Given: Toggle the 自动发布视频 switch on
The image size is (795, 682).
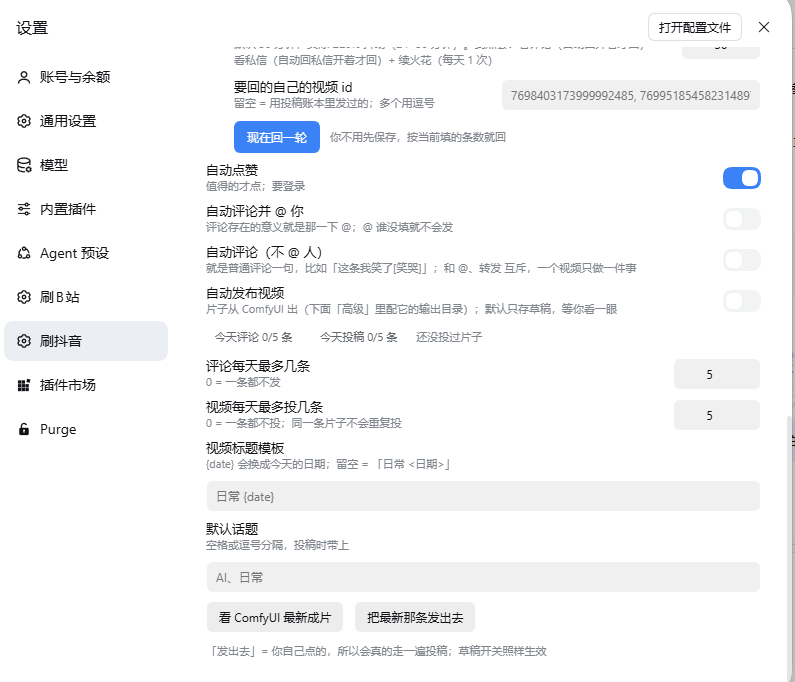Looking at the screenshot, I should pos(741,301).
